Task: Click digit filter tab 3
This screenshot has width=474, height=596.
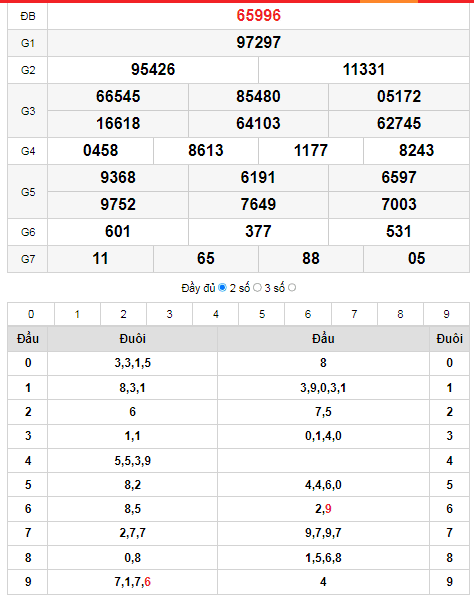Action: click(170, 314)
